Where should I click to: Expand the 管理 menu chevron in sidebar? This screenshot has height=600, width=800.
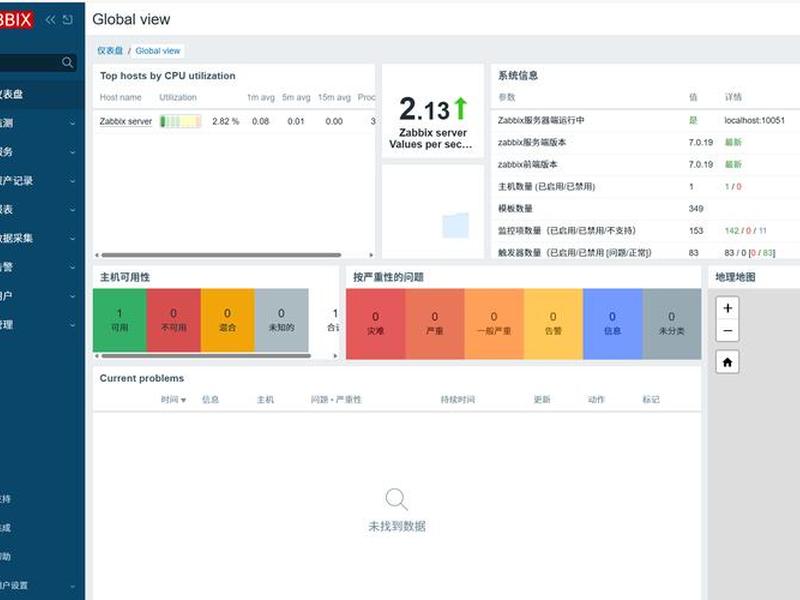(72, 324)
